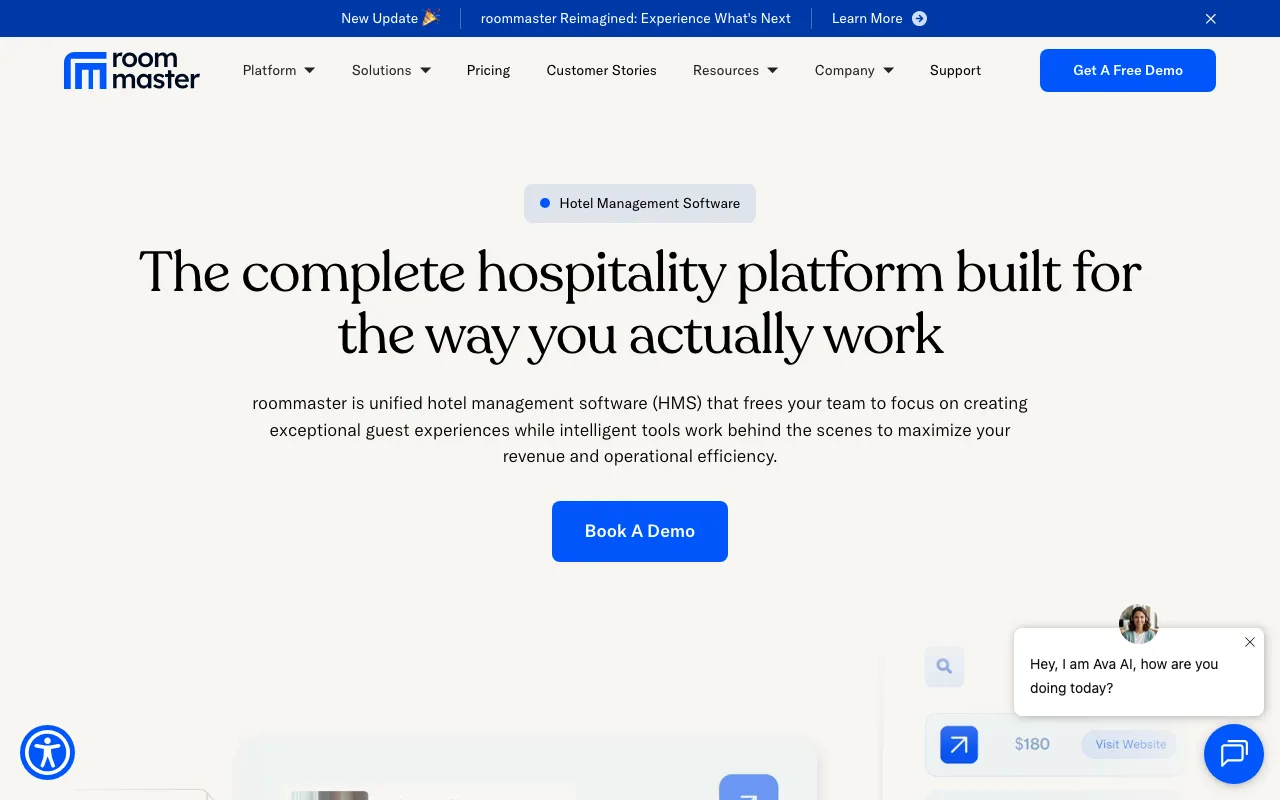
Task: Click the magnifier search icon
Action: point(944,667)
